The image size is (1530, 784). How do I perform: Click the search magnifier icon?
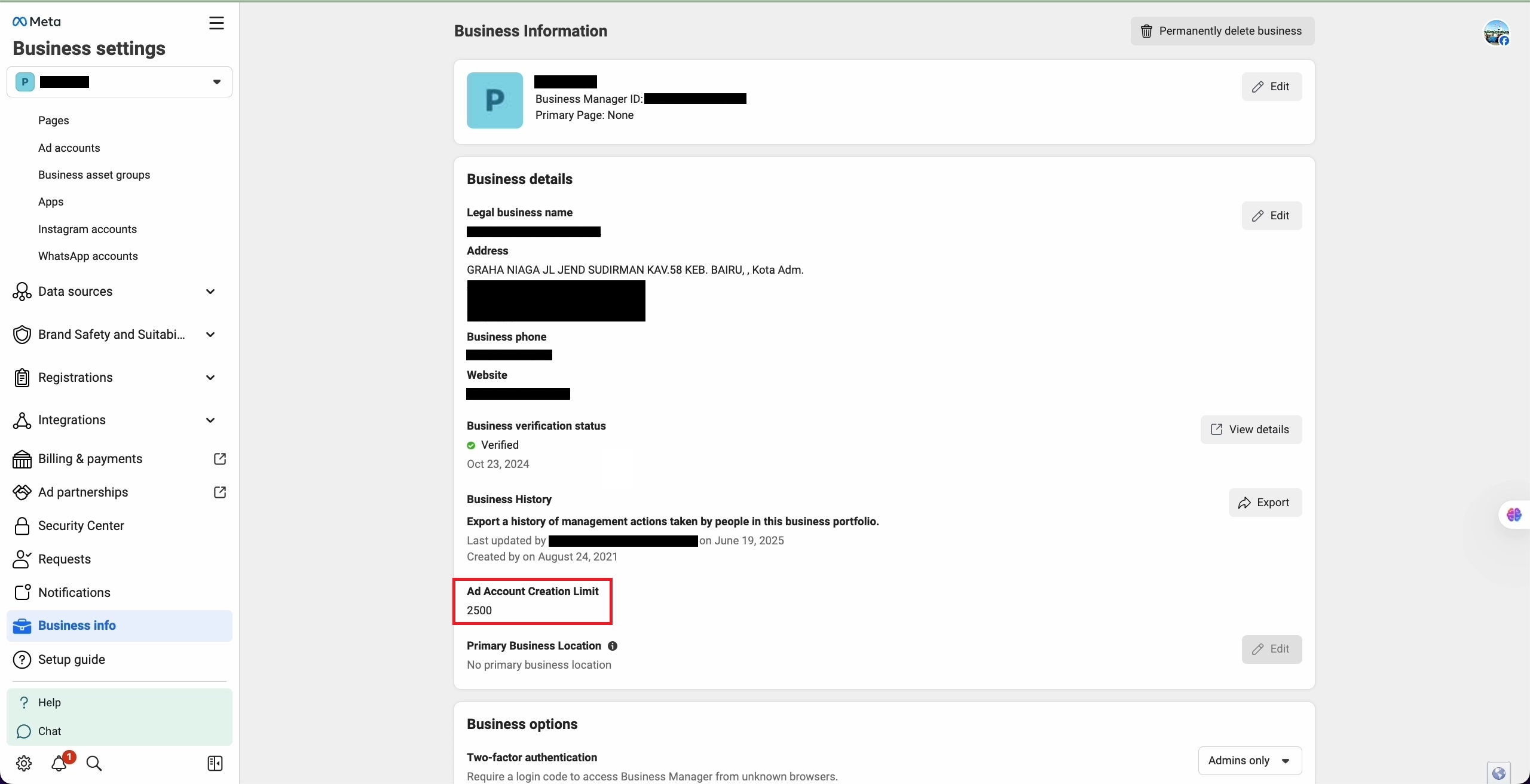tap(94, 764)
